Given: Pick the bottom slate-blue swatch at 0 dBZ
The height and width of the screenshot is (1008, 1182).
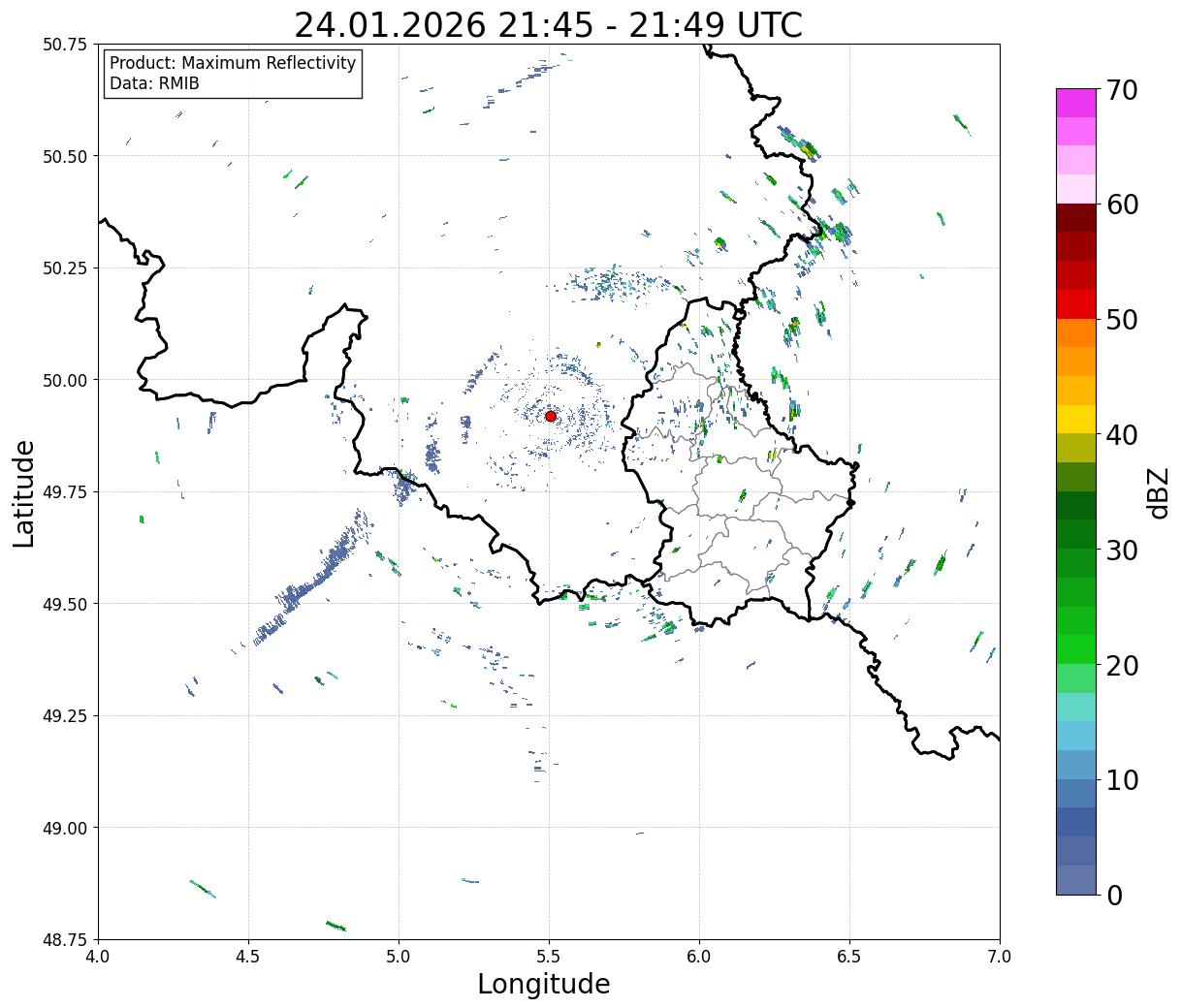Looking at the screenshot, I should click(x=1075, y=879).
